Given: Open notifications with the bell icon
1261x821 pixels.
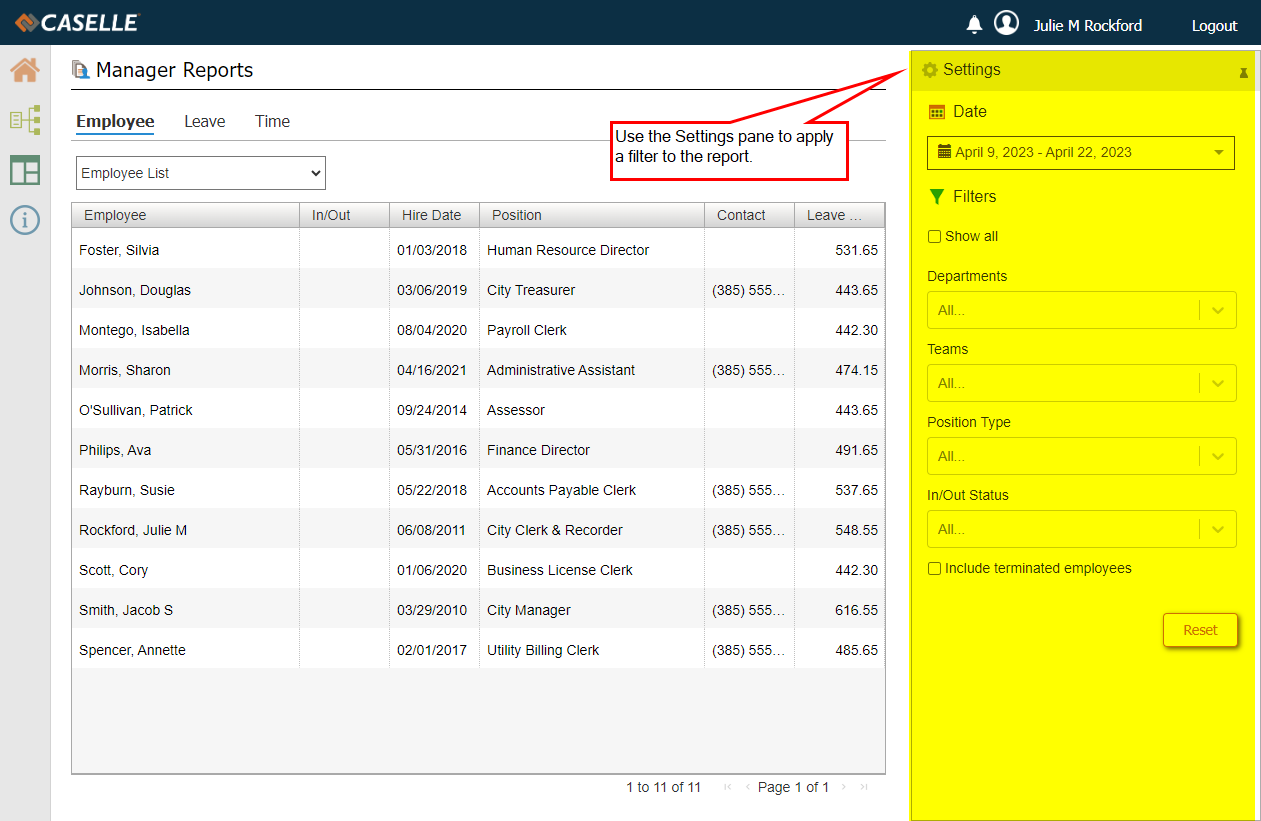Looking at the screenshot, I should tap(974, 25).
